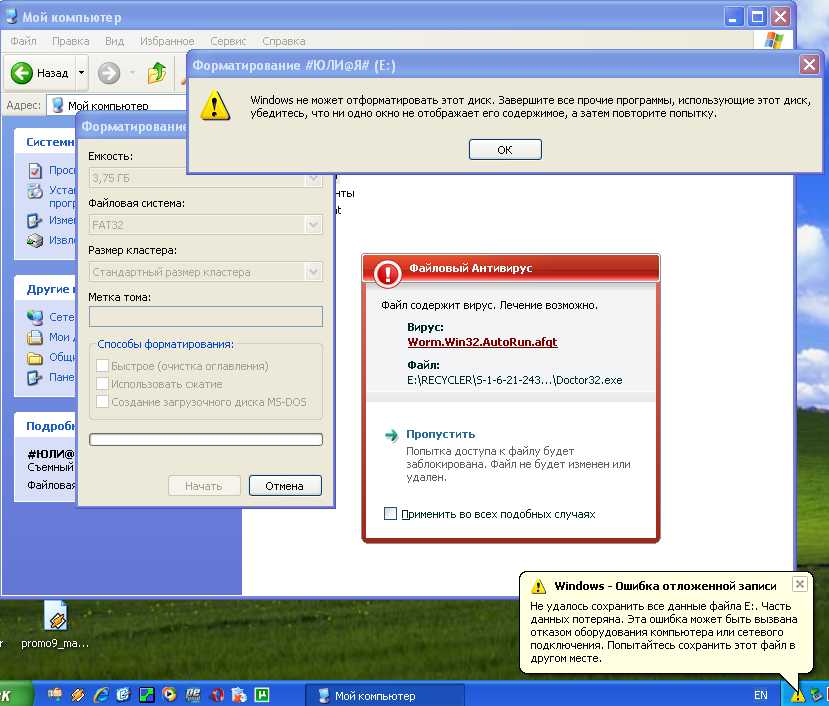Open the Справка menu
This screenshot has width=829, height=706.
click(x=283, y=41)
